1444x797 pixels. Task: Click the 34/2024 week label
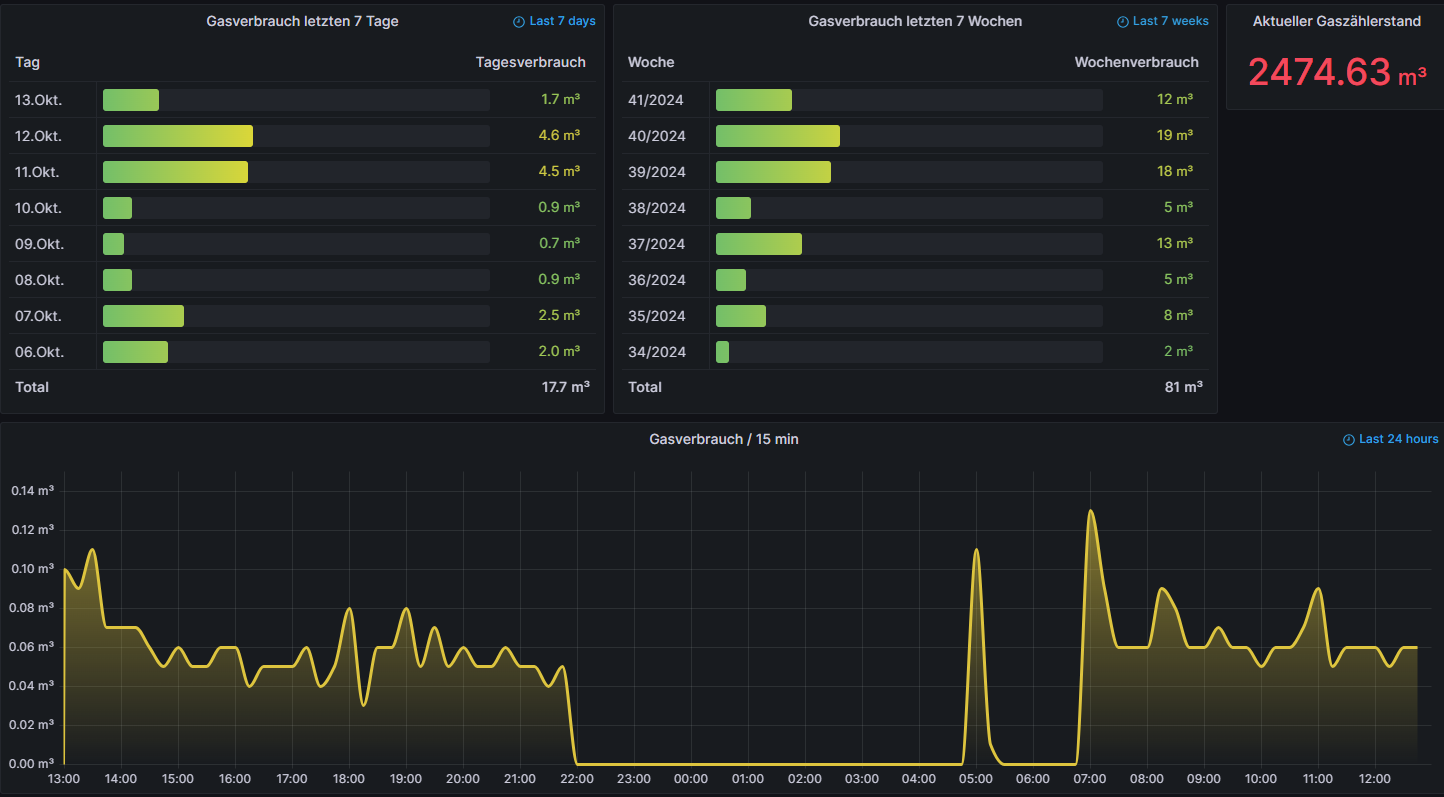pos(657,352)
